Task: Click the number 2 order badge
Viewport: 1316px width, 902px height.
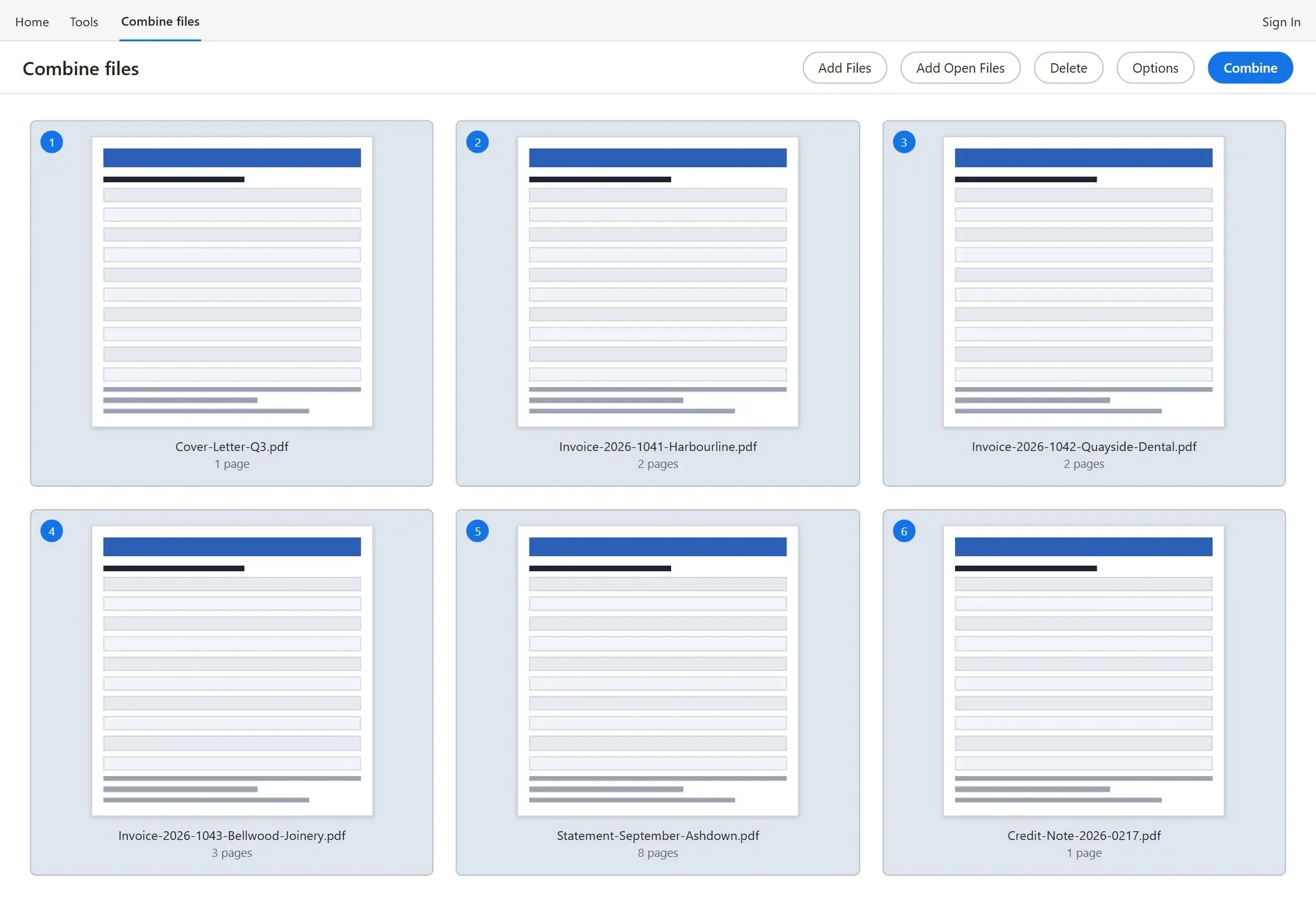Action: [x=478, y=142]
